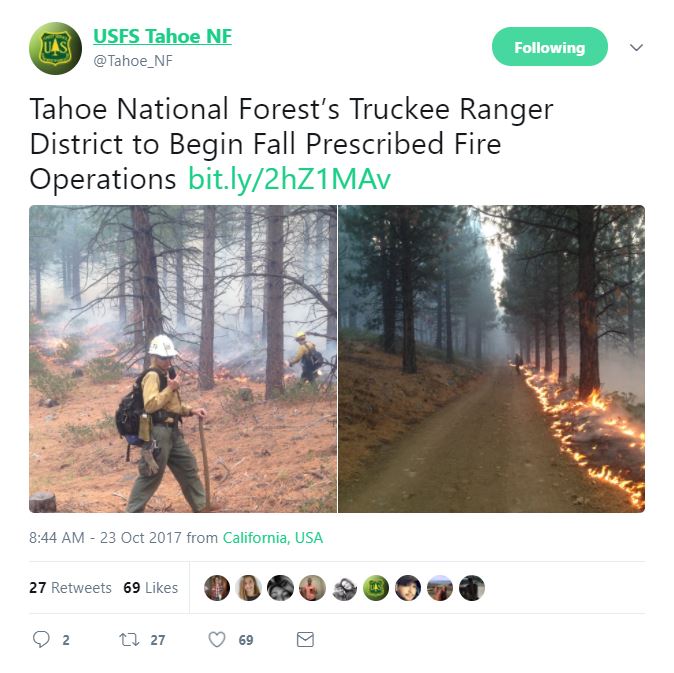Click the reply speech bubble icon
The width and height of the screenshot is (674, 673).
coord(41,639)
